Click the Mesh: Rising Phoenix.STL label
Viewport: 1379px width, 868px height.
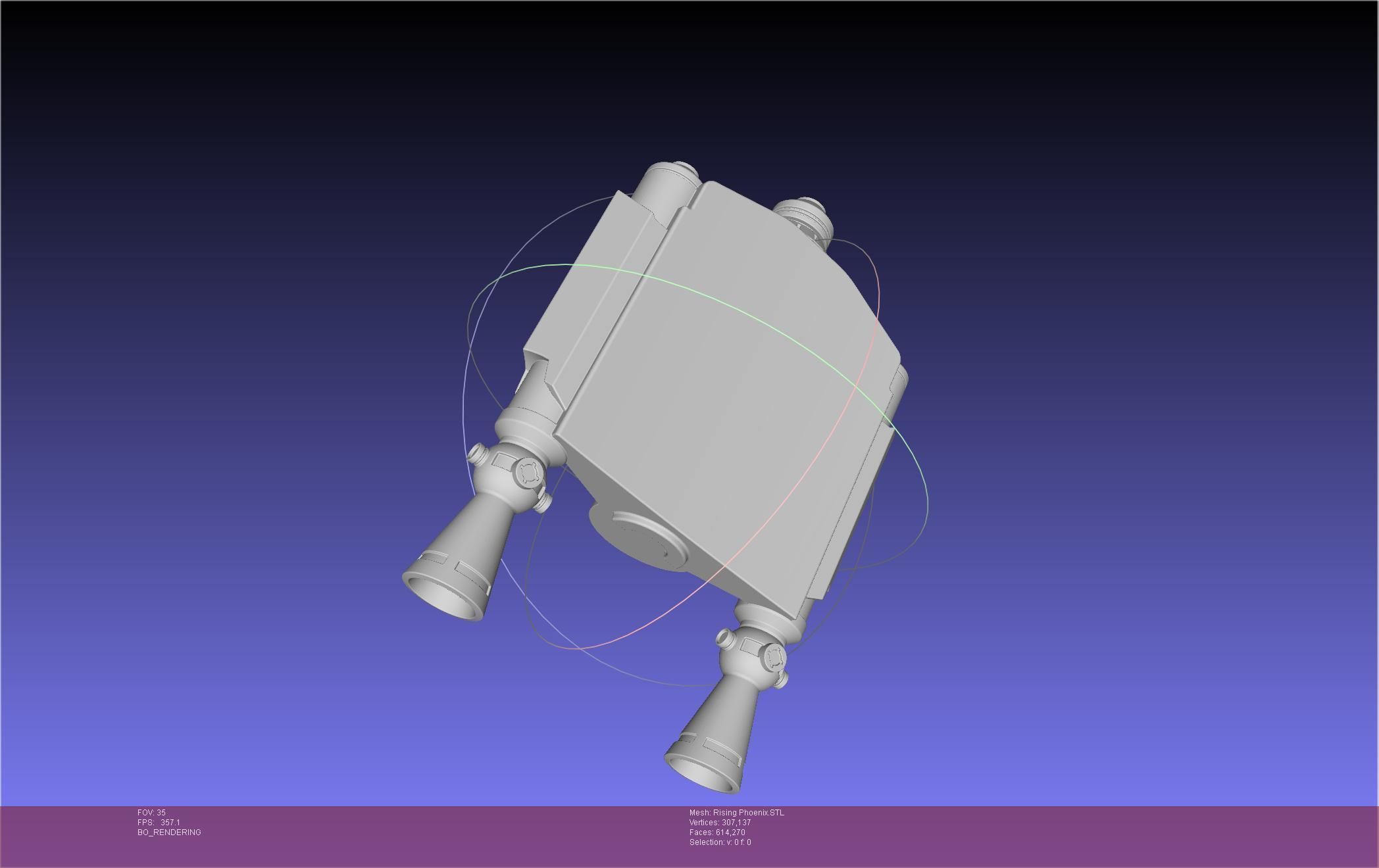pyautogui.click(x=737, y=813)
